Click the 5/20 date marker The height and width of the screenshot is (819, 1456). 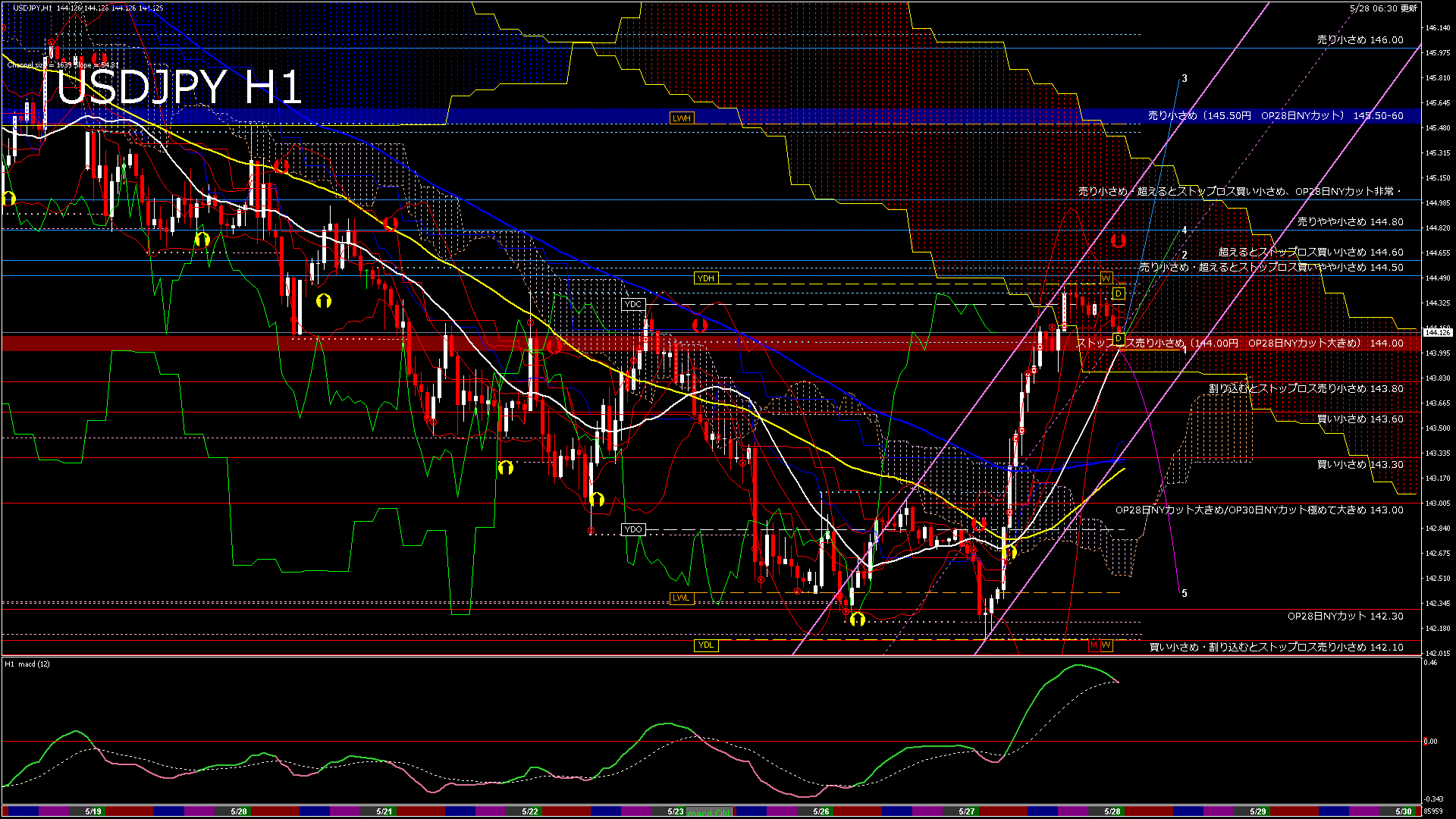[239, 811]
